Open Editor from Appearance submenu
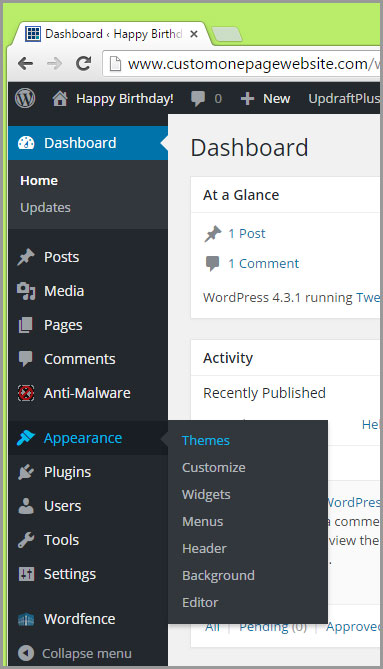383x669 pixels. [200, 602]
